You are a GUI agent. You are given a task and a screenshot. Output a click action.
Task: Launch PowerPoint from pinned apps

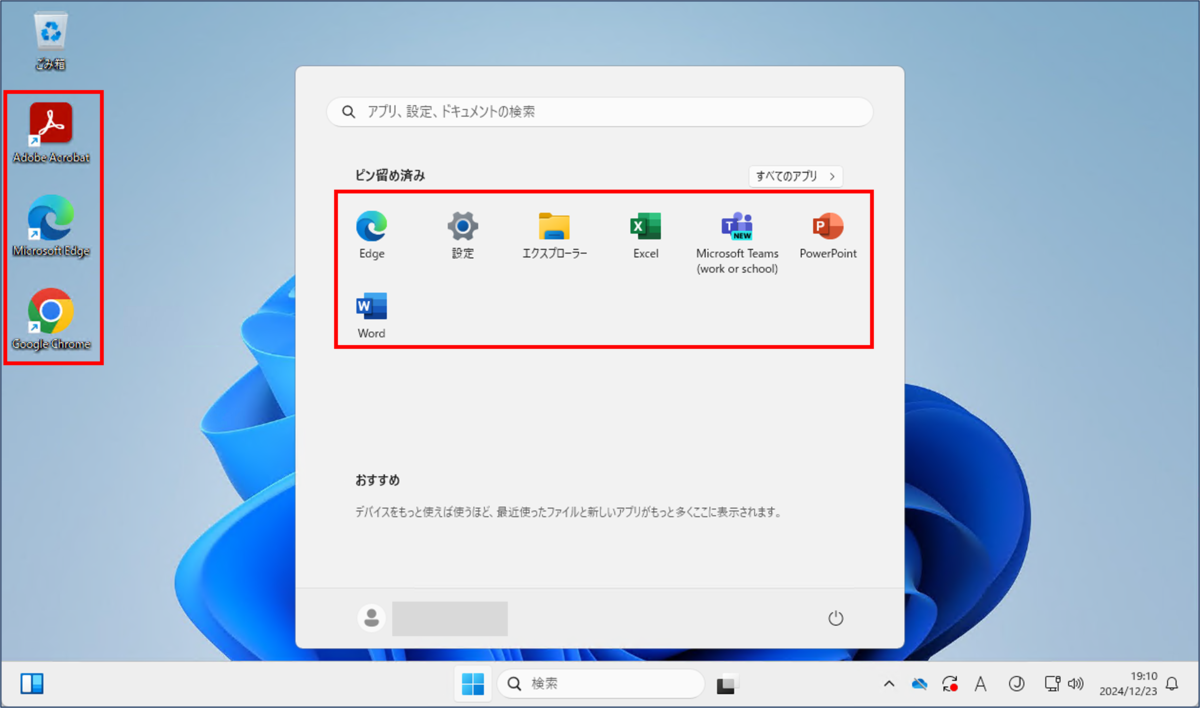coord(828,236)
